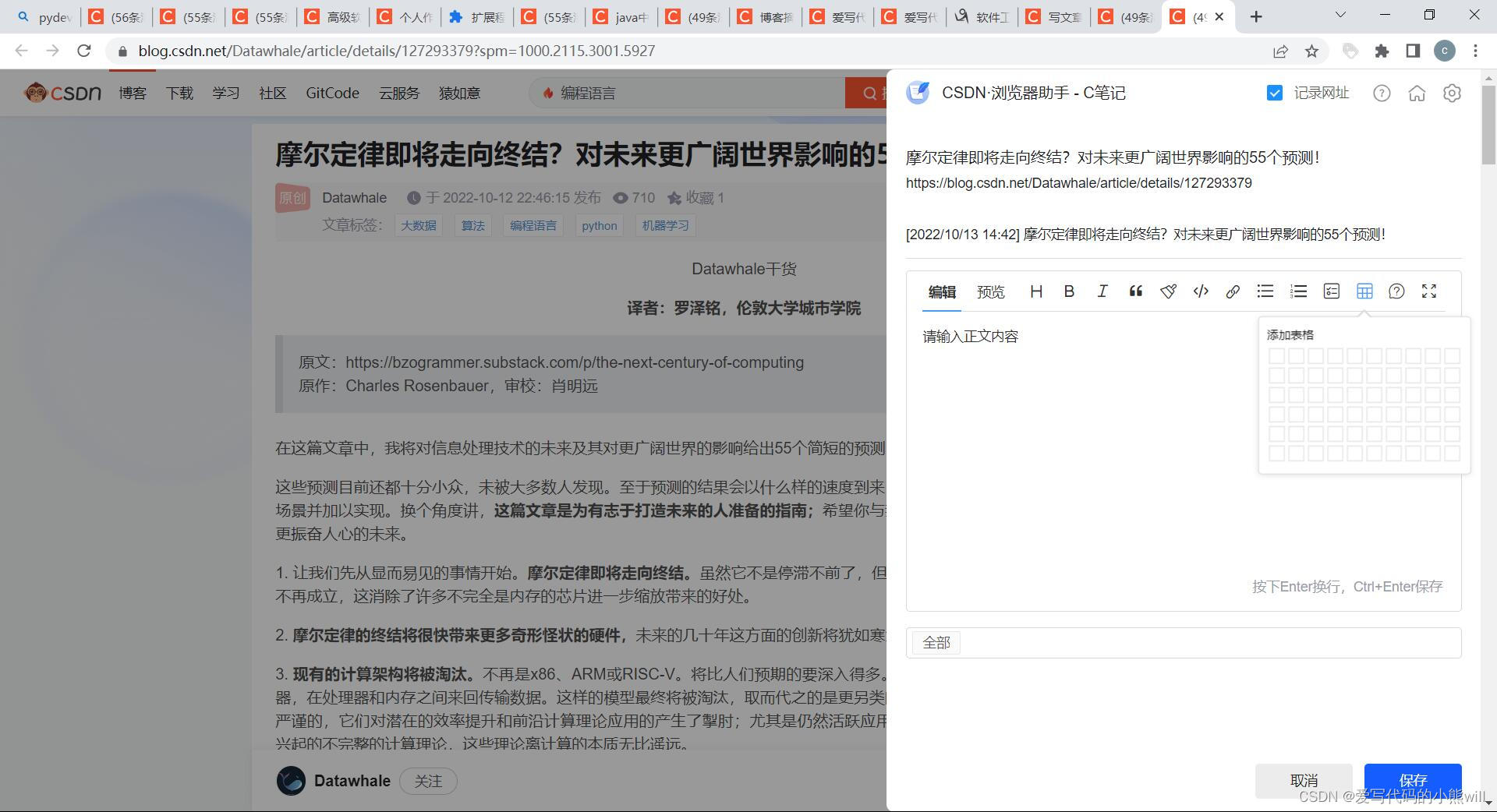1497x812 pixels.
Task: Share this page via address bar icon
Action: (1280, 51)
